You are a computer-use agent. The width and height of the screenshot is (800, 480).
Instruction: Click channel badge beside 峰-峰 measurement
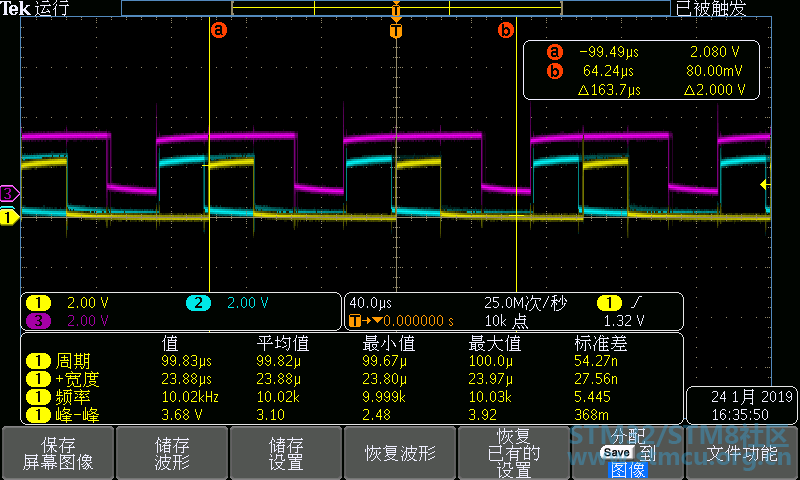[38, 415]
